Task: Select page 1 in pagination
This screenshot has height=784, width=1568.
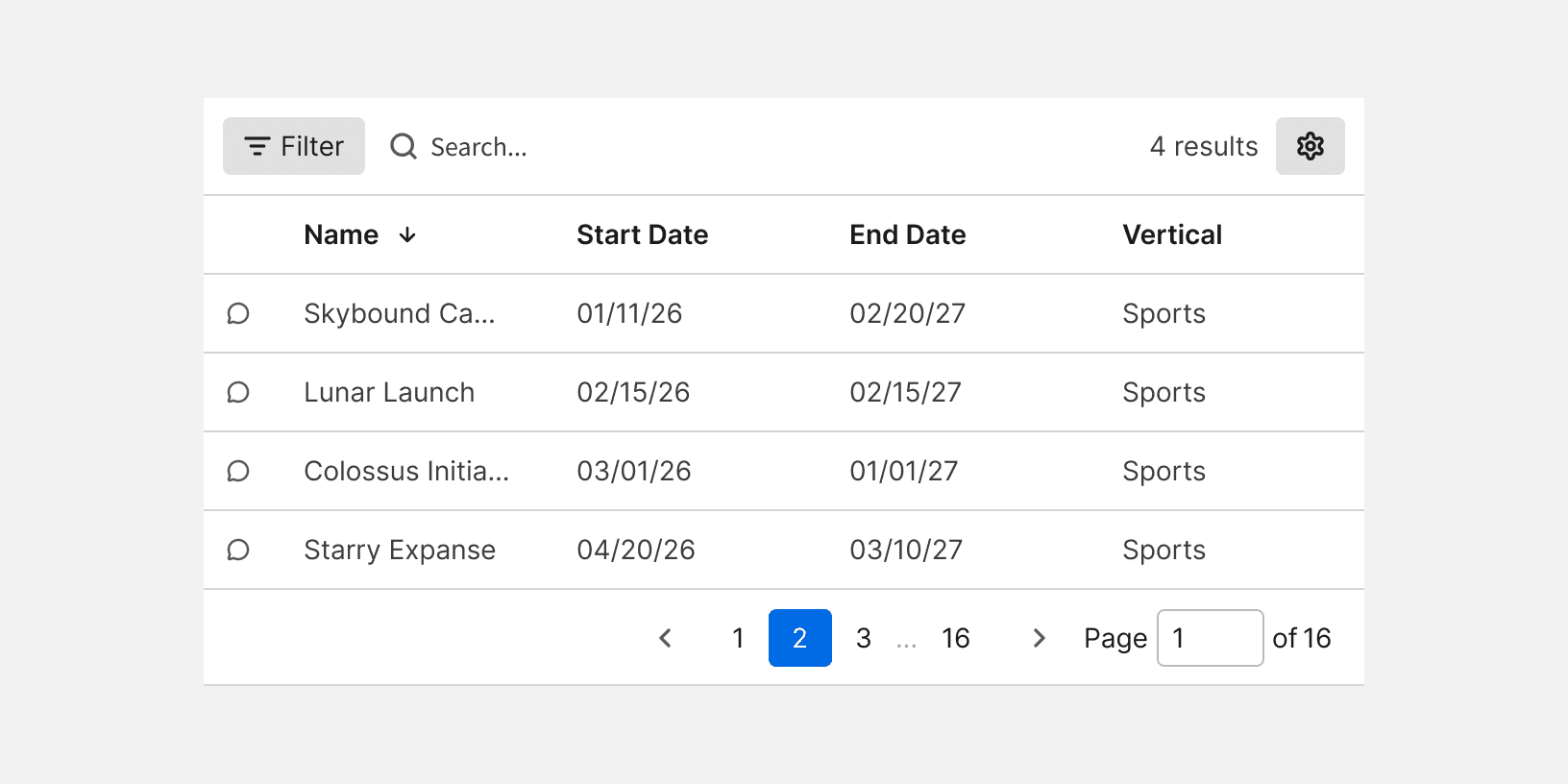Action: pos(738,638)
